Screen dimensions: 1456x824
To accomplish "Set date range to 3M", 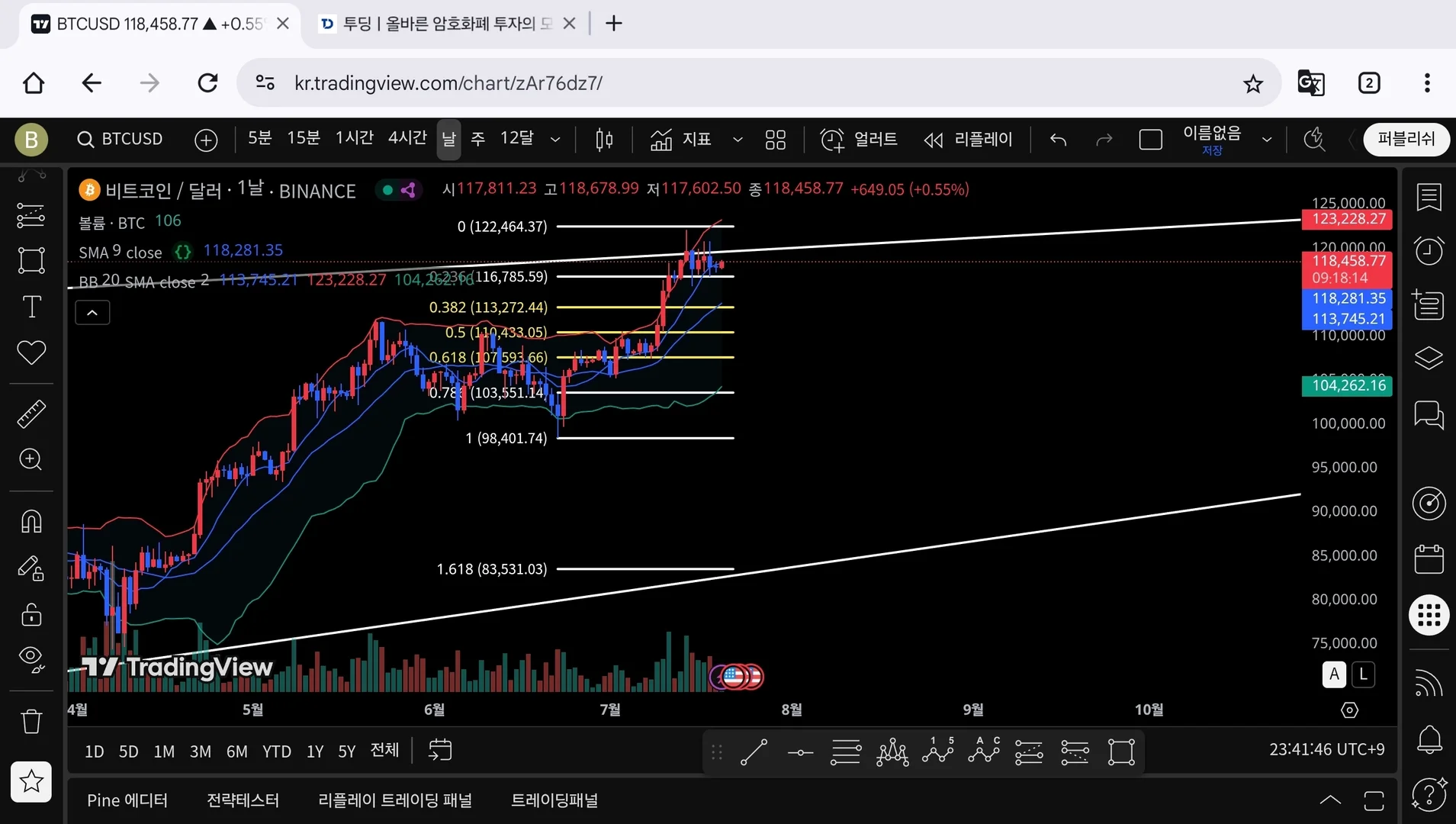I will tap(201, 752).
